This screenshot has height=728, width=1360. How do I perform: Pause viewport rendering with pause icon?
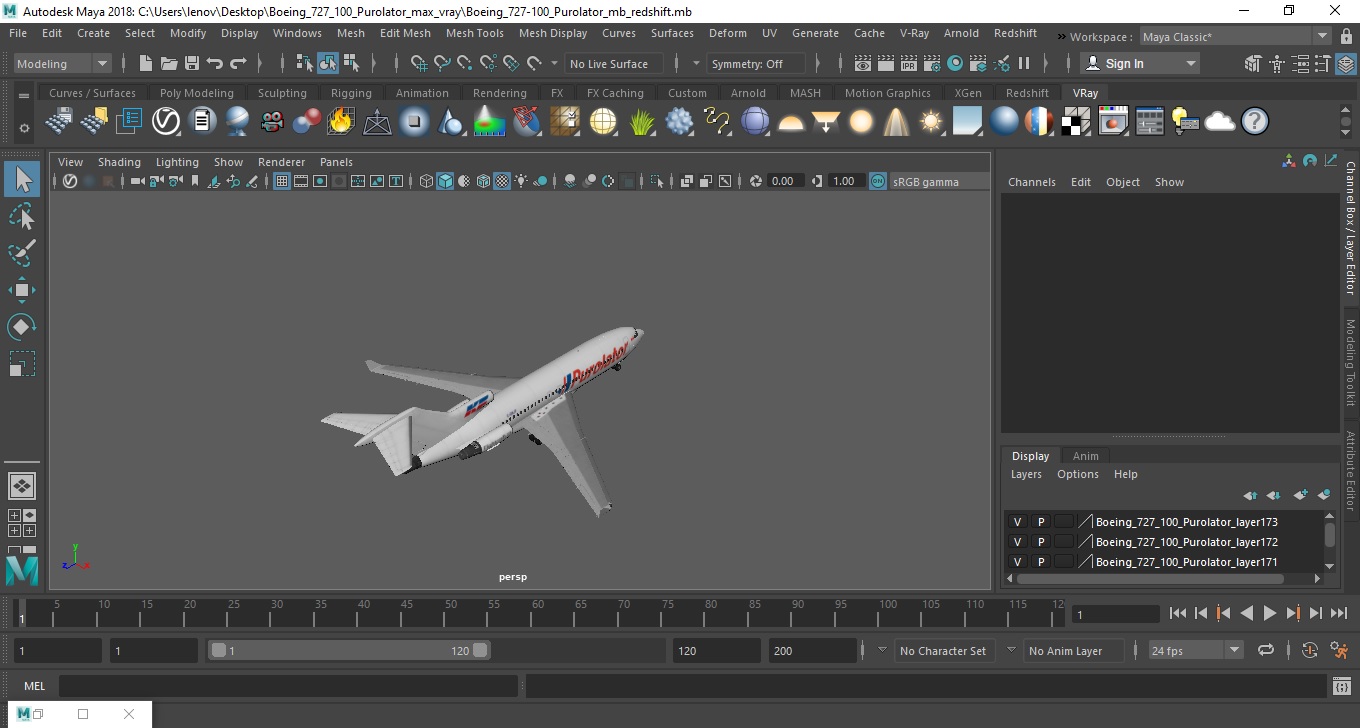[1024, 63]
